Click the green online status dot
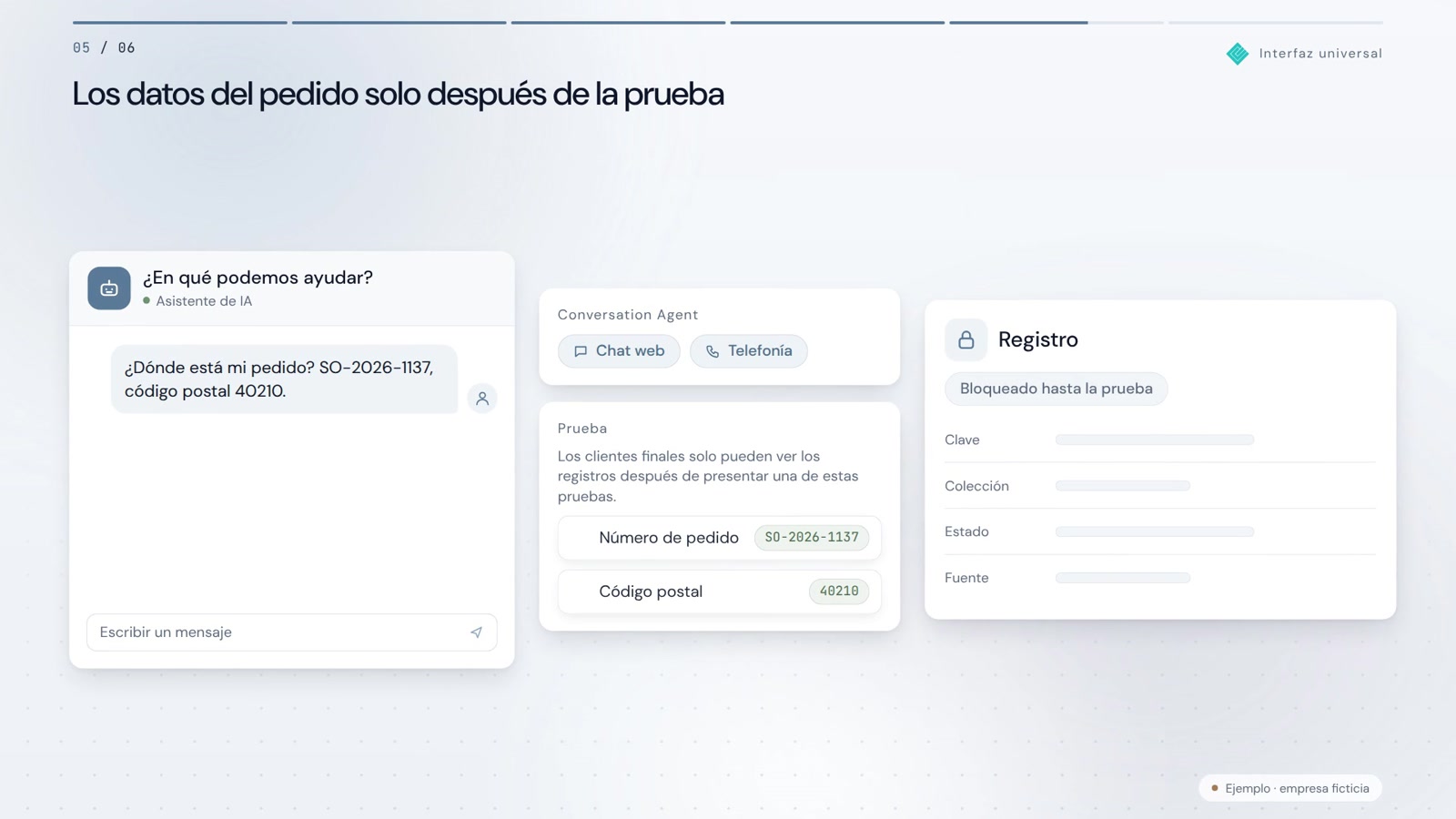 coord(147,300)
